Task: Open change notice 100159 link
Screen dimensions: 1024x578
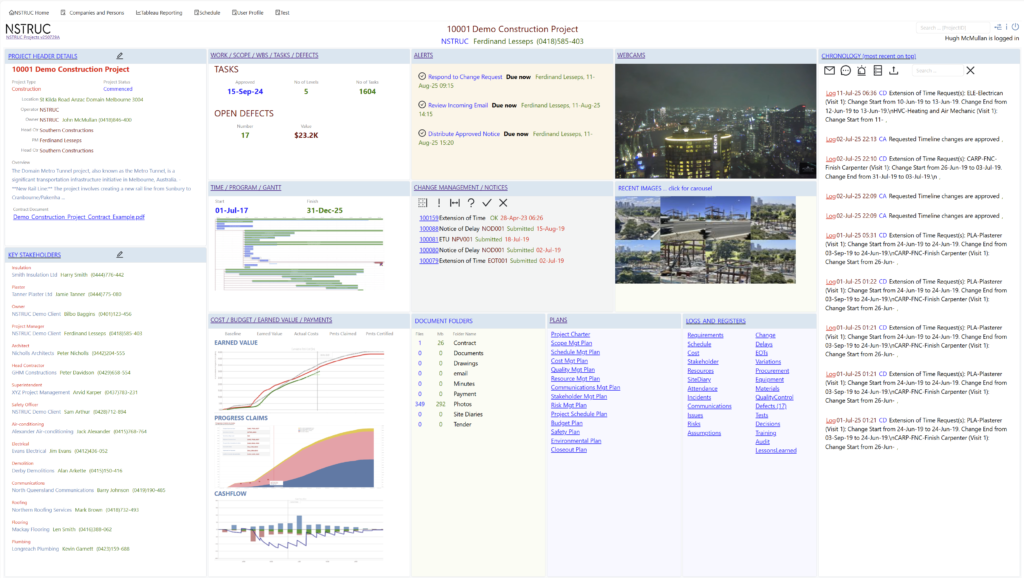Action: coord(428,218)
